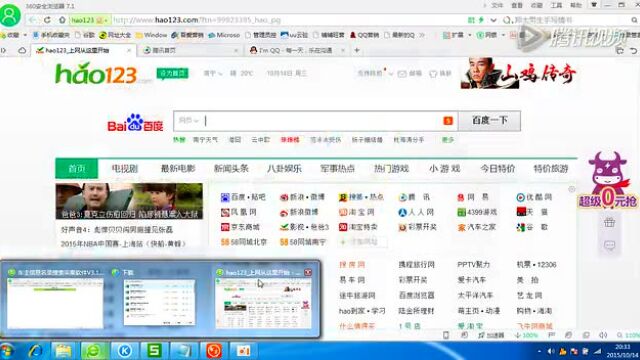Expand the 网页 search type dropdown
The image size is (640, 360).
189,120
